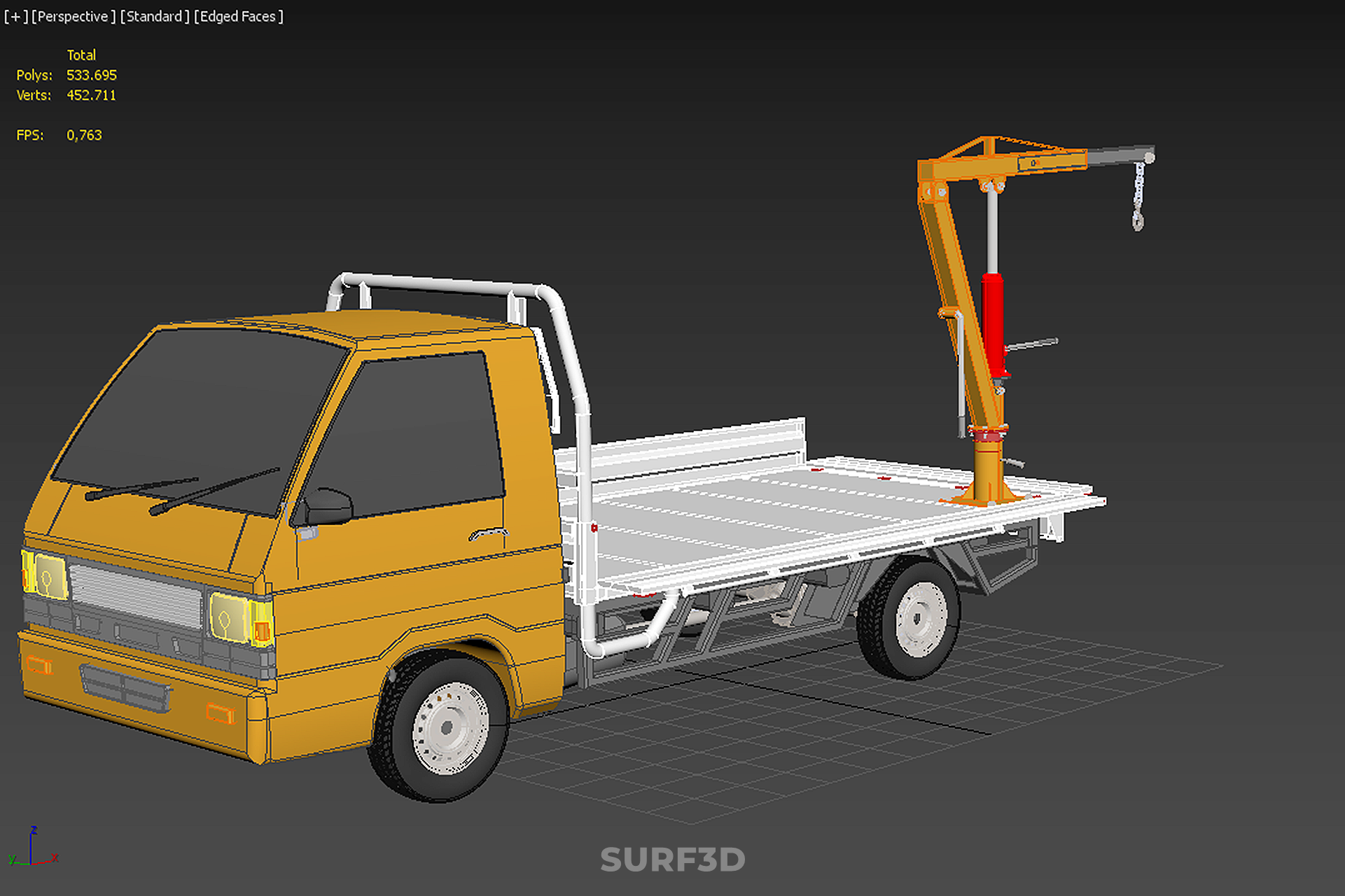Click the Verts count statistic
Screen dimensions: 1345x896
point(91,95)
